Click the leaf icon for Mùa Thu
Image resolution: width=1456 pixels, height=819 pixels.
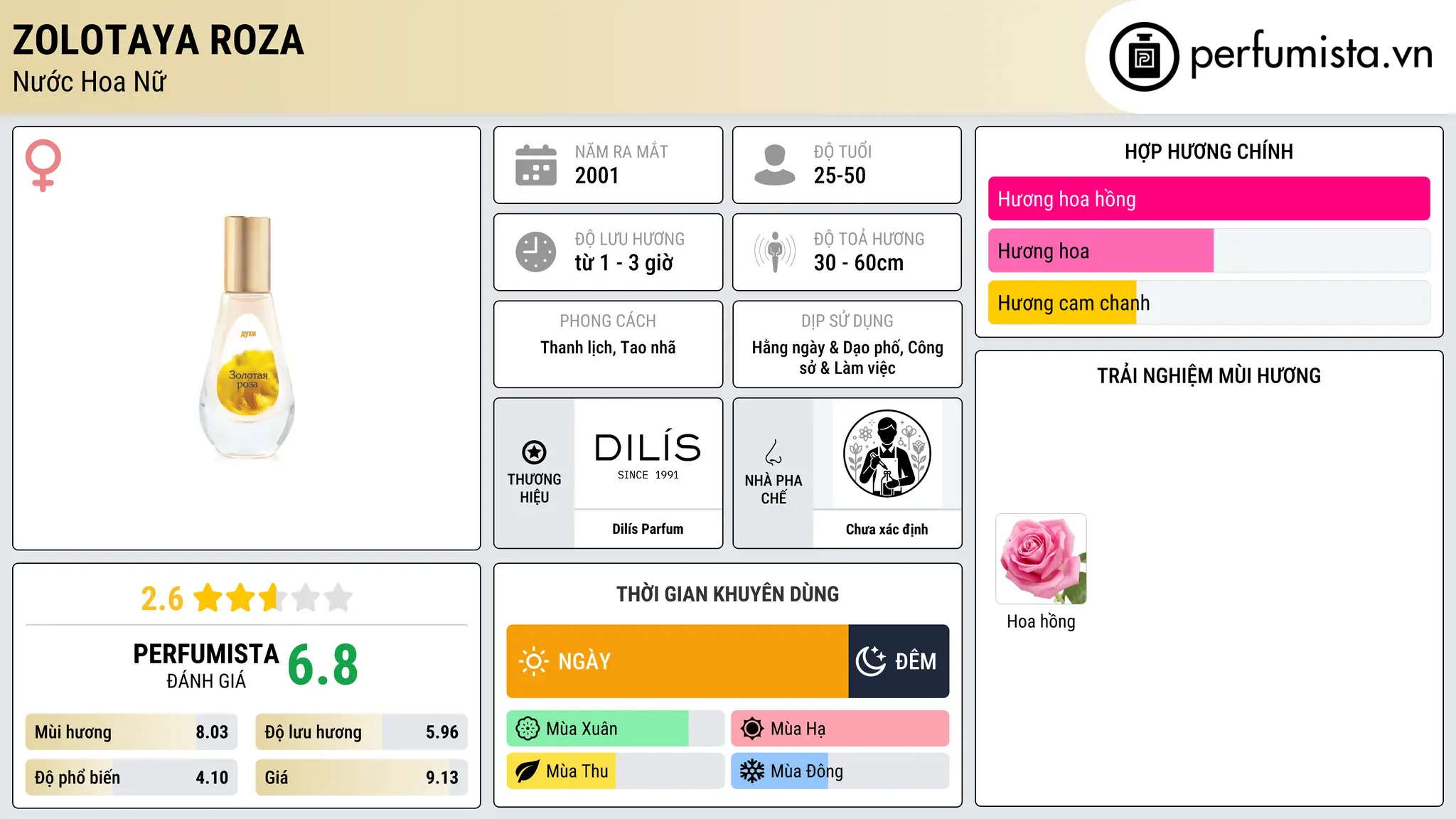click(x=528, y=771)
